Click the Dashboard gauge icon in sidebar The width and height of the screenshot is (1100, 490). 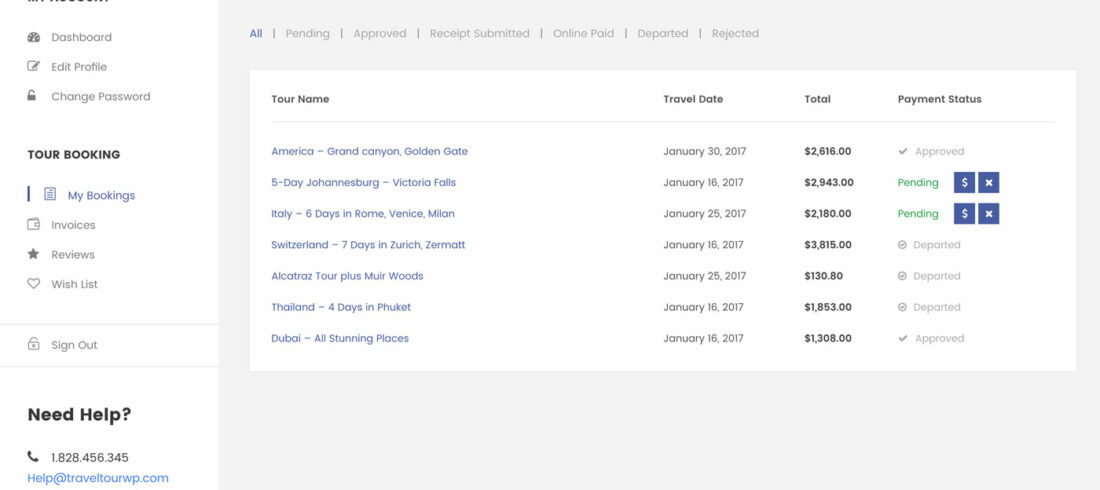33,37
